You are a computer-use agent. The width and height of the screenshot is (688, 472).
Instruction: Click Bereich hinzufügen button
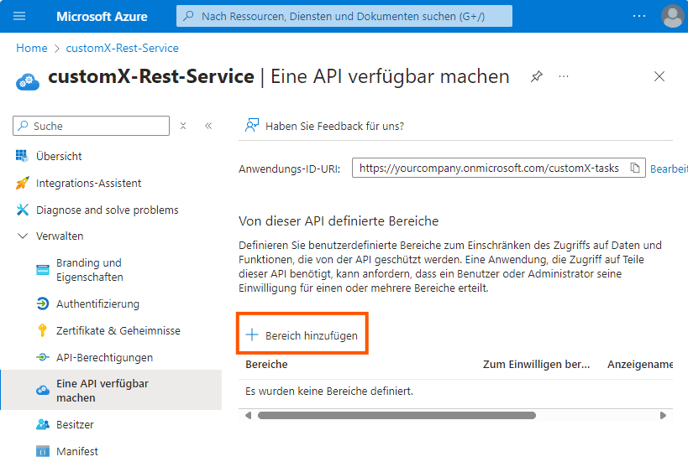[x=302, y=336]
